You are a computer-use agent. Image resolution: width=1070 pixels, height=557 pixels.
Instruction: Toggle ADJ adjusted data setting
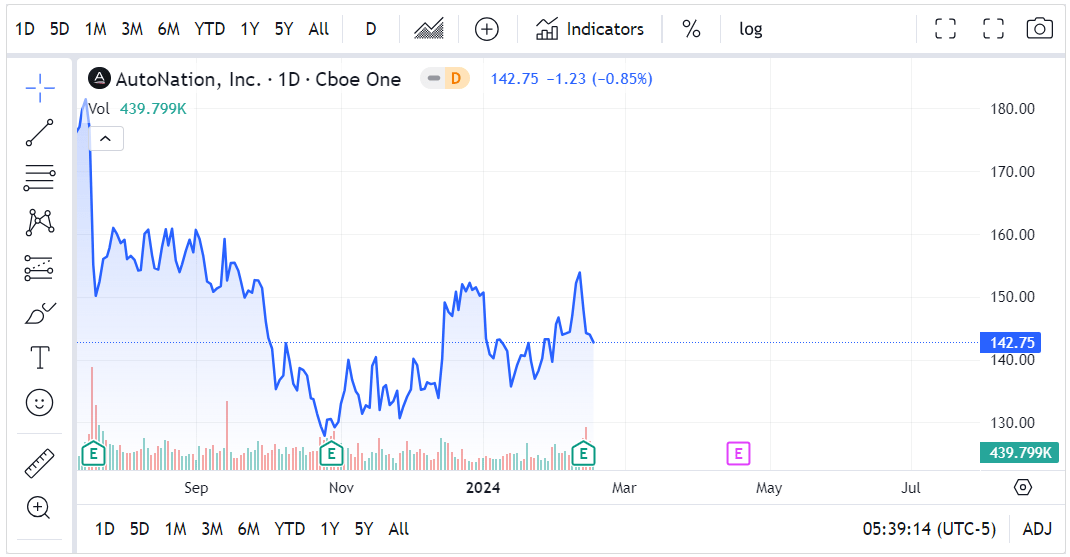[1037, 529]
